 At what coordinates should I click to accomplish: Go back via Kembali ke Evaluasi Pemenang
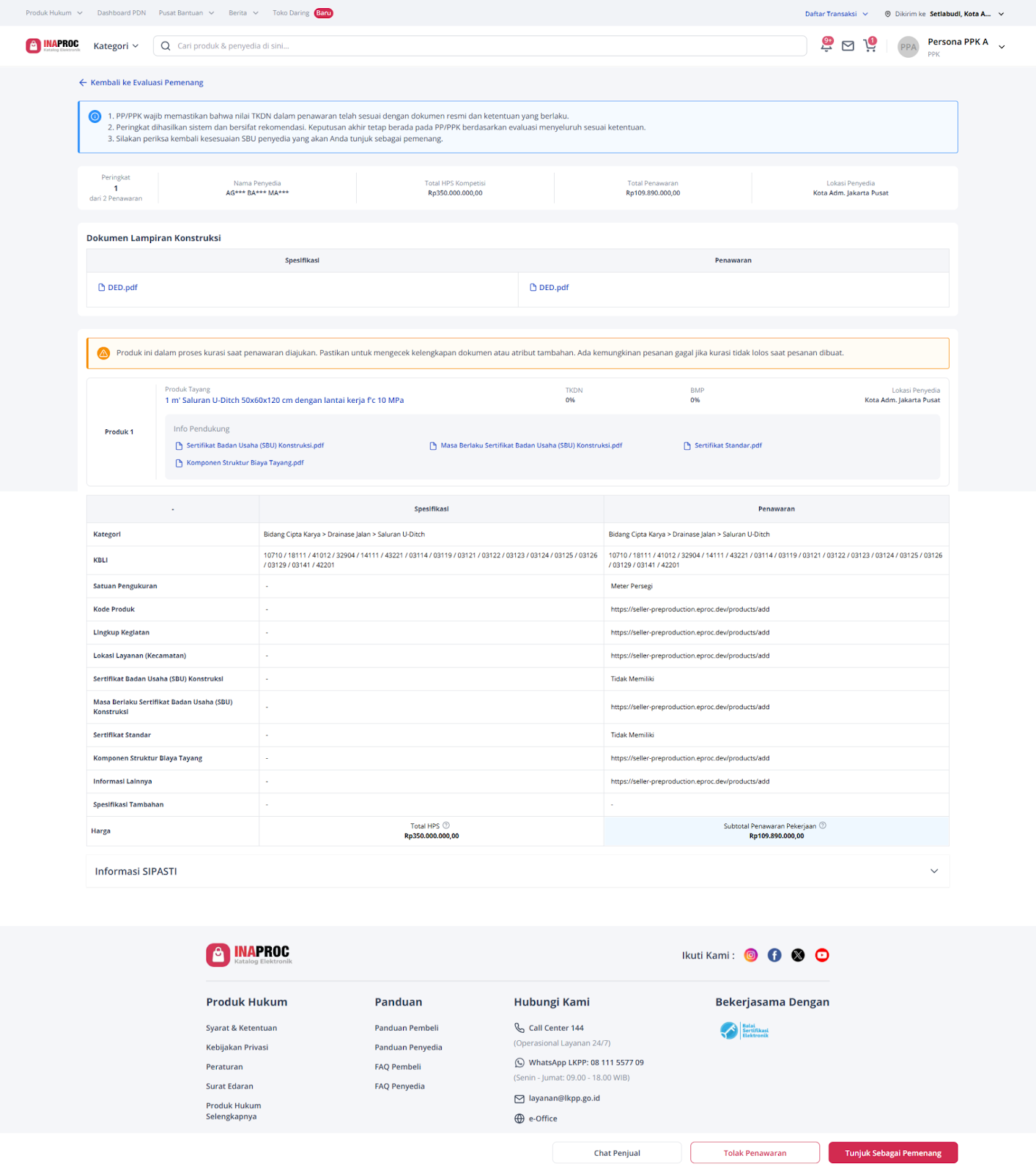tap(141, 83)
